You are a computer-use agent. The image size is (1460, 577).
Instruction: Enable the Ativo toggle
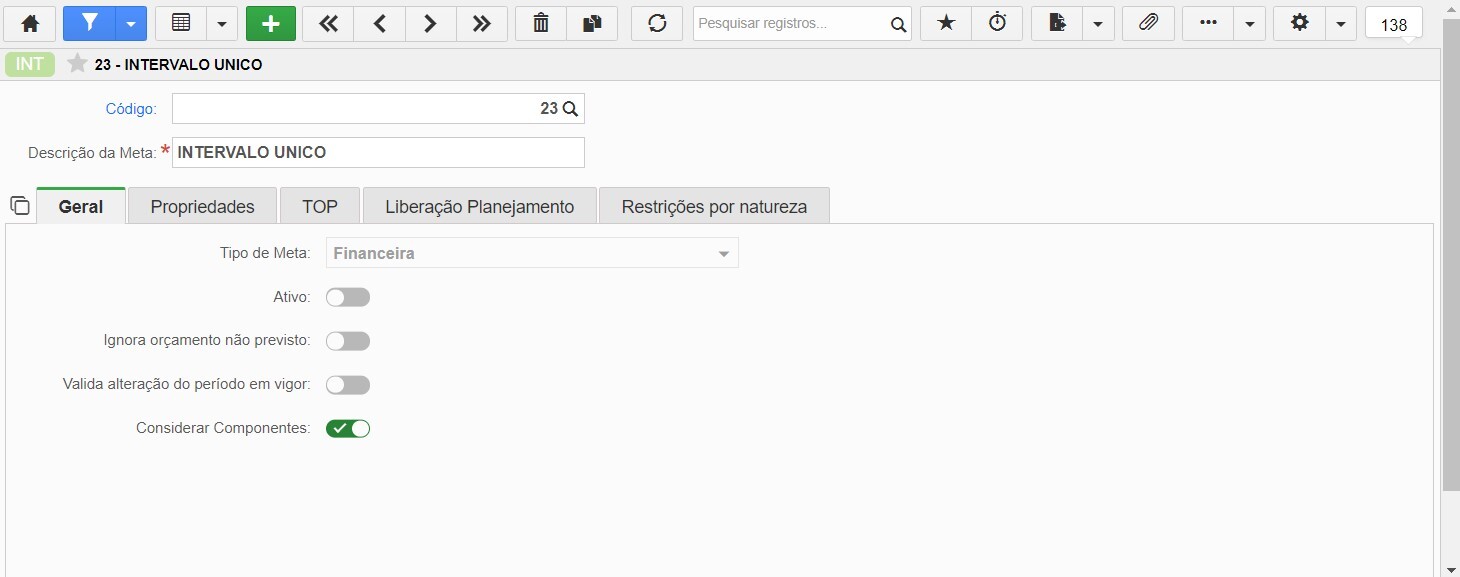[x=348, y=297]
